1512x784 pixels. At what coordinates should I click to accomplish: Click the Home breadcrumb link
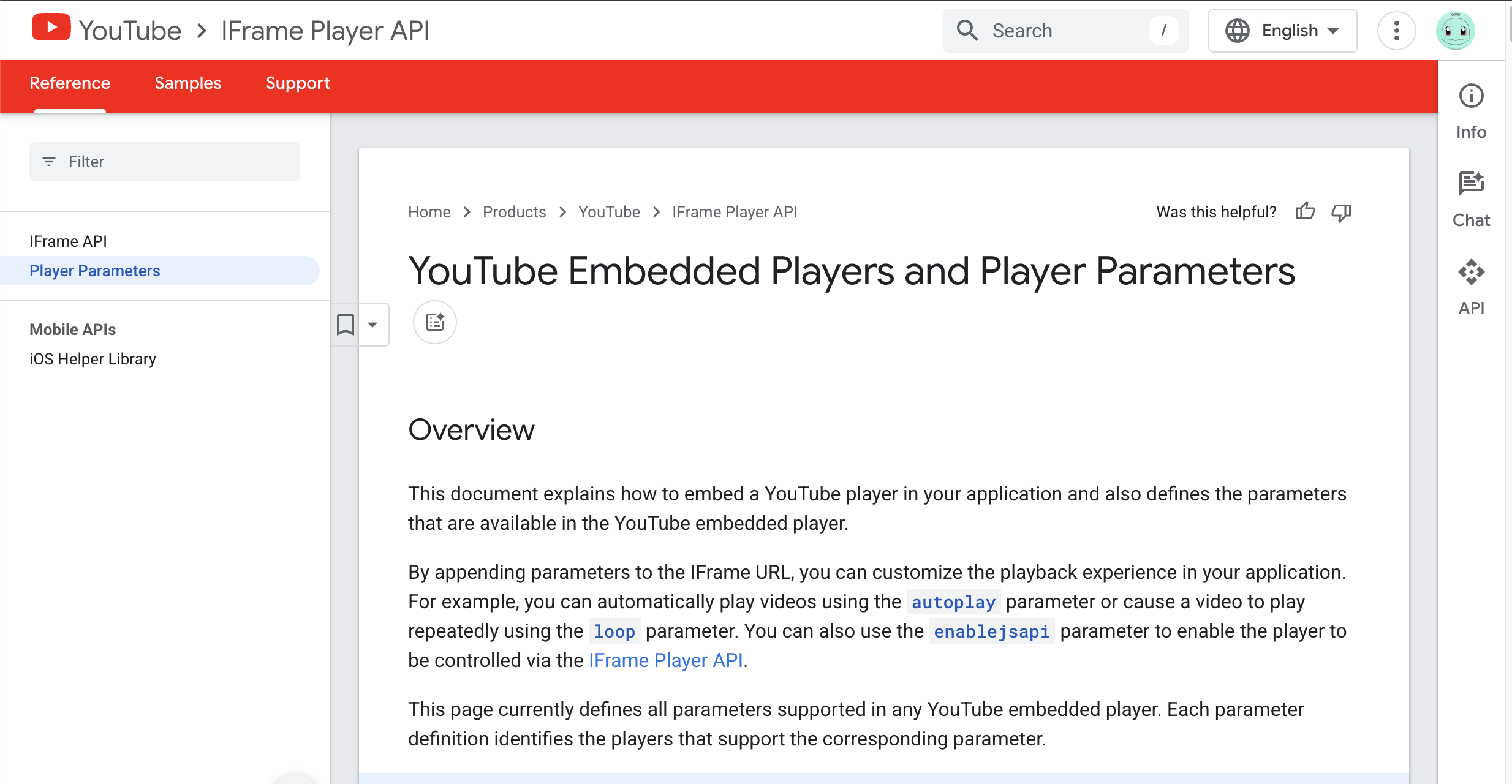point(429,212)
